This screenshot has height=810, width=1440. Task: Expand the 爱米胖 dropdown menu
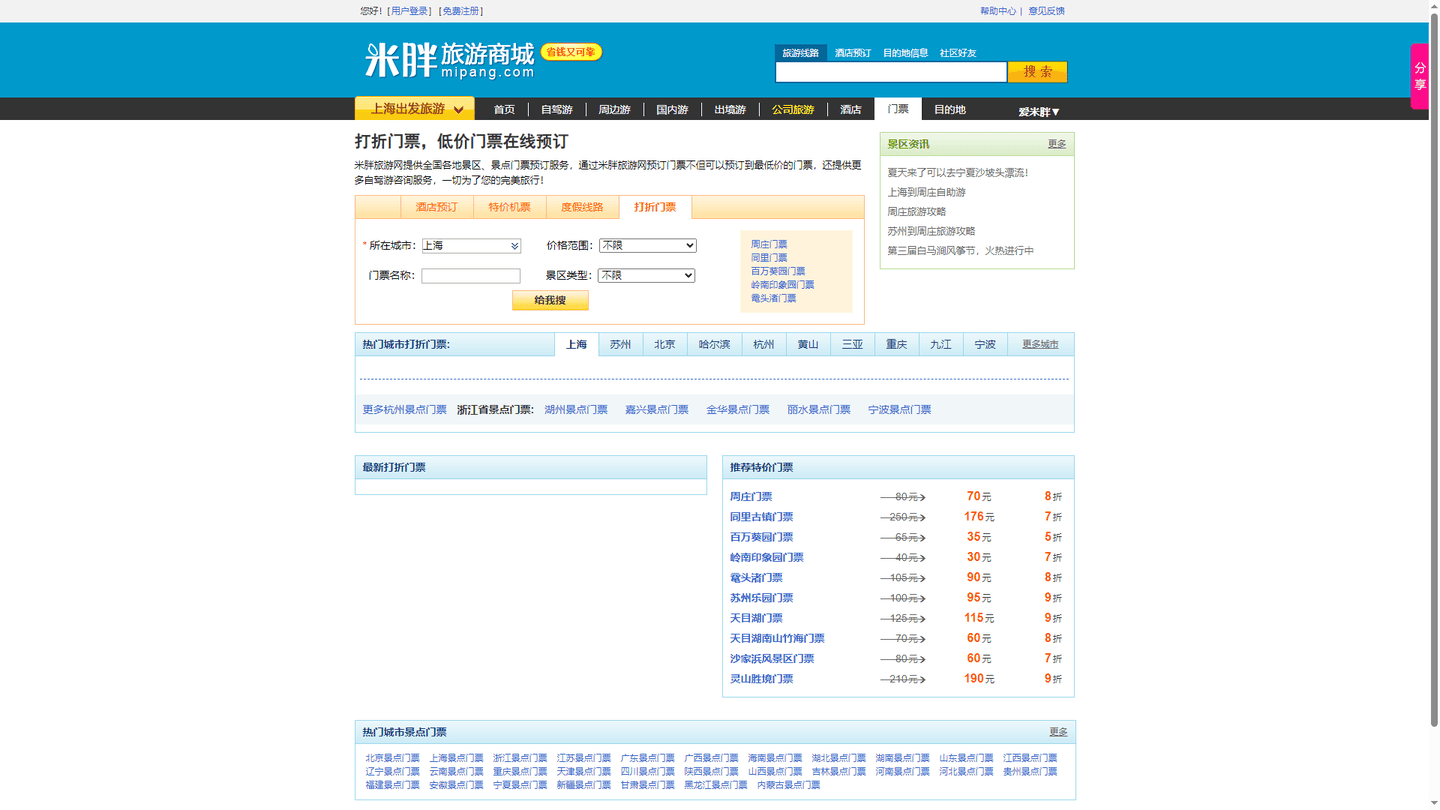coord(1039,112)
